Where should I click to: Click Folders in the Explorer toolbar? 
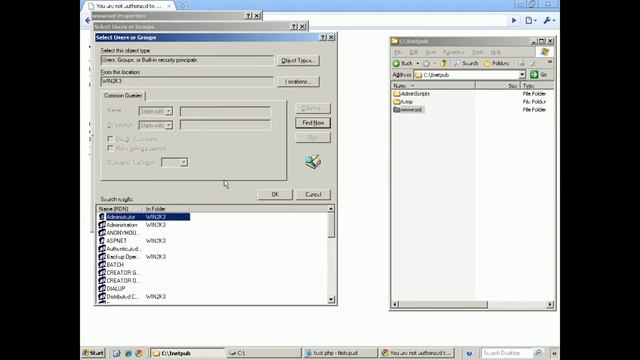tap(496, 63)
